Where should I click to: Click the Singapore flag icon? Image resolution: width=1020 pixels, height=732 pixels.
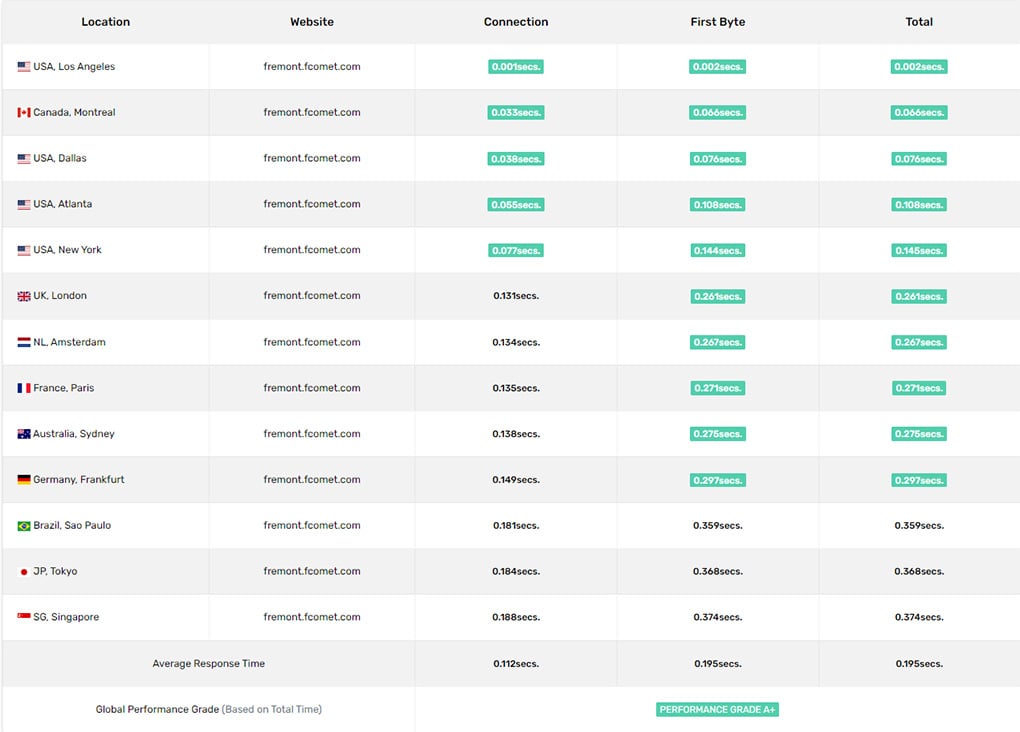pos(24,618)
